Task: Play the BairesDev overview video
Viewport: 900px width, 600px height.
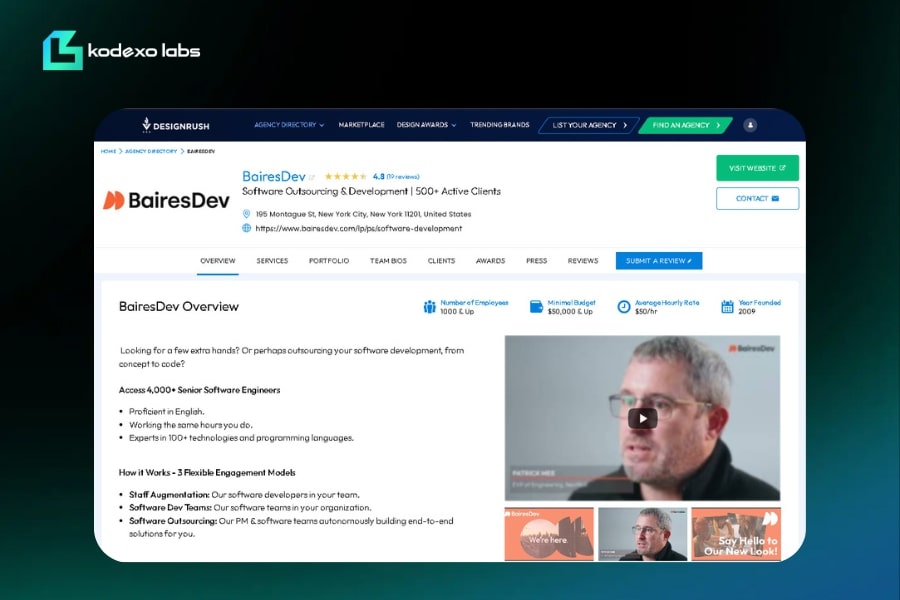Action: [642, 418]
